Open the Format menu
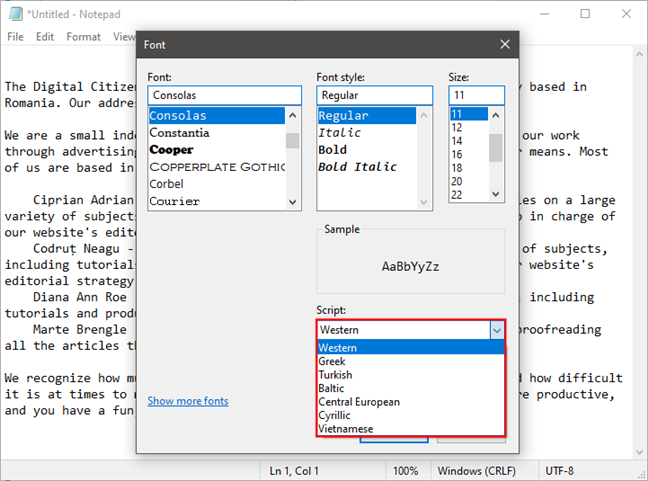Screen dimensions: 648x481 click(83, 37)
